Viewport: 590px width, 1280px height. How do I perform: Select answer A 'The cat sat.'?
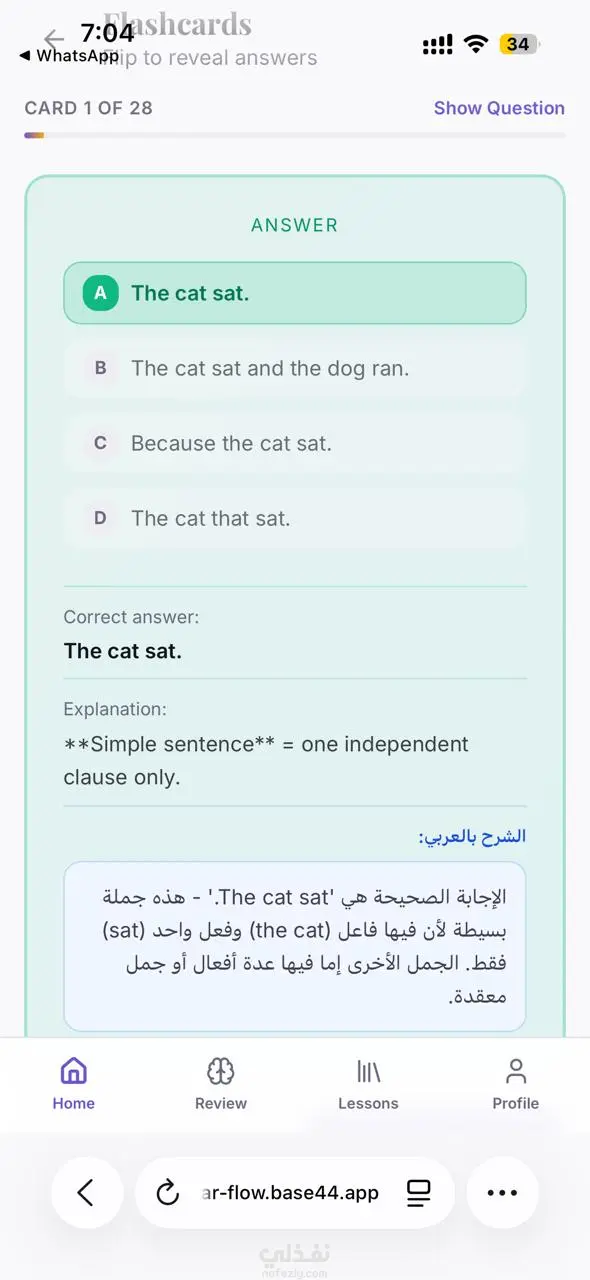coord(295,293)
